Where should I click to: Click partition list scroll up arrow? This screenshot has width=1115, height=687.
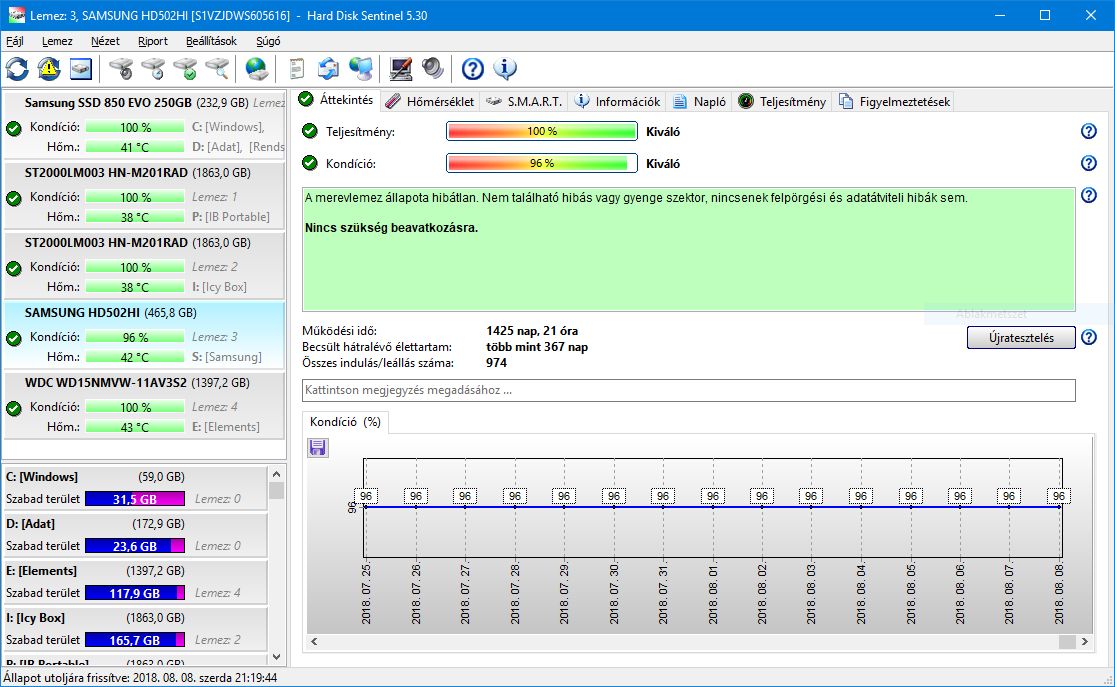(x=277, y=474)
